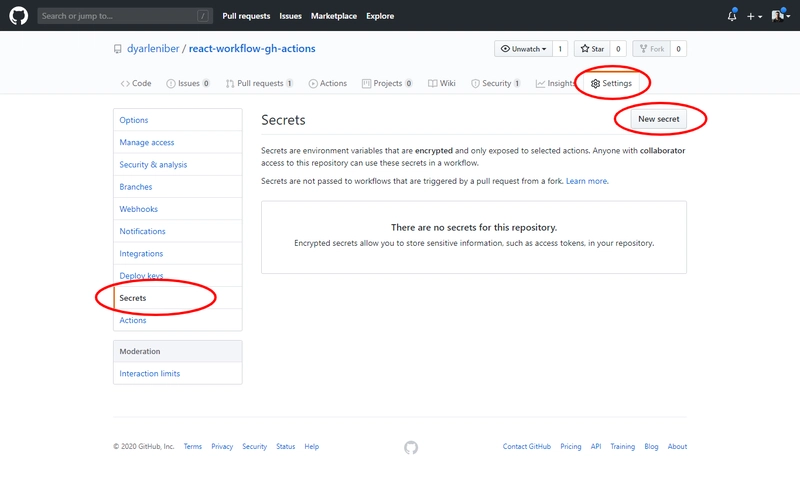The height and width of the screenshot is (484, 800).
Task: Open Actions in settings sidebar
Action: click(178, 320)
